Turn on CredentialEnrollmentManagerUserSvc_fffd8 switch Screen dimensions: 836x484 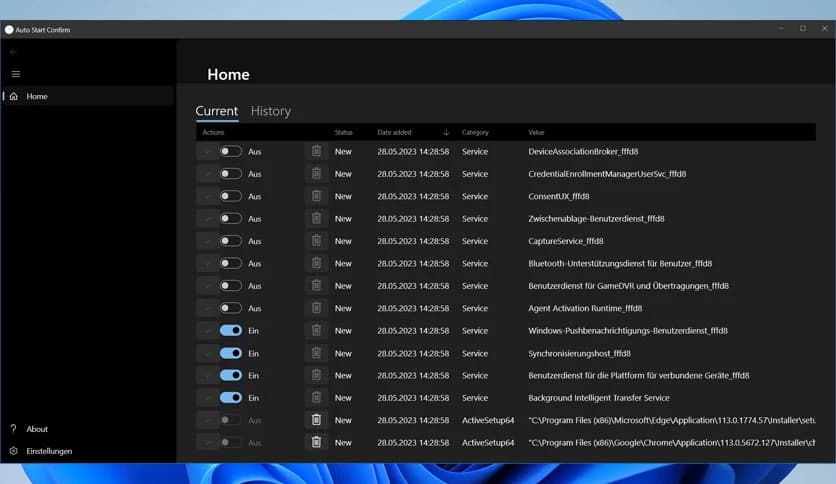[x=231, y=174]
